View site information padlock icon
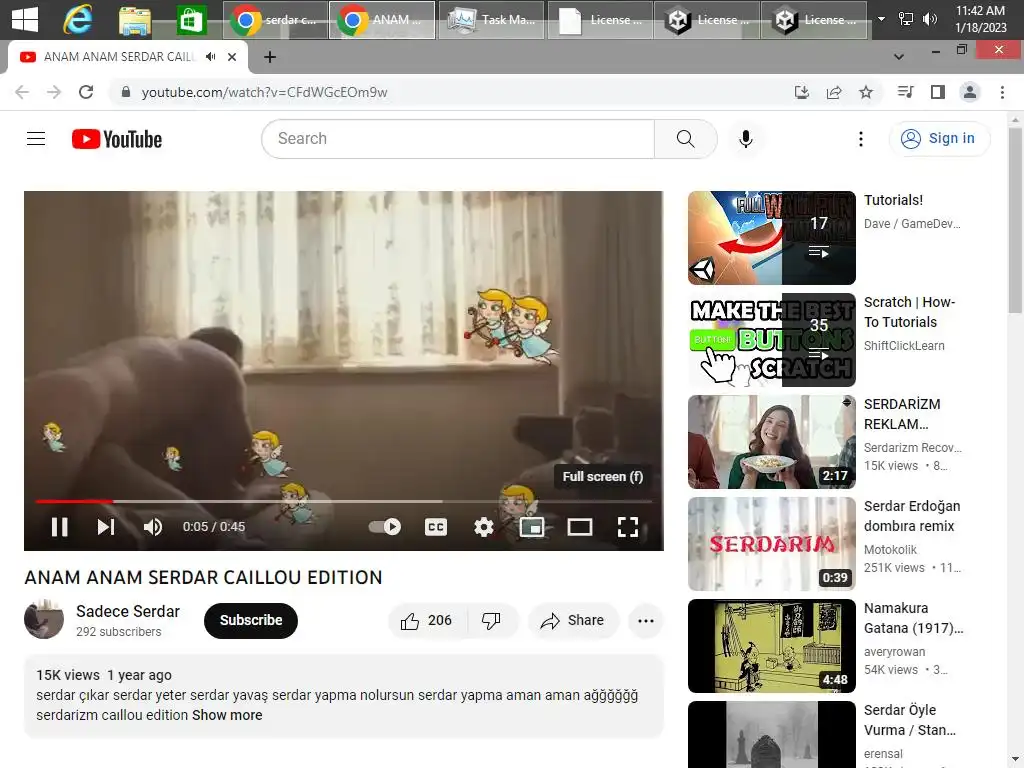1024x768 pixels. [126, 92]
